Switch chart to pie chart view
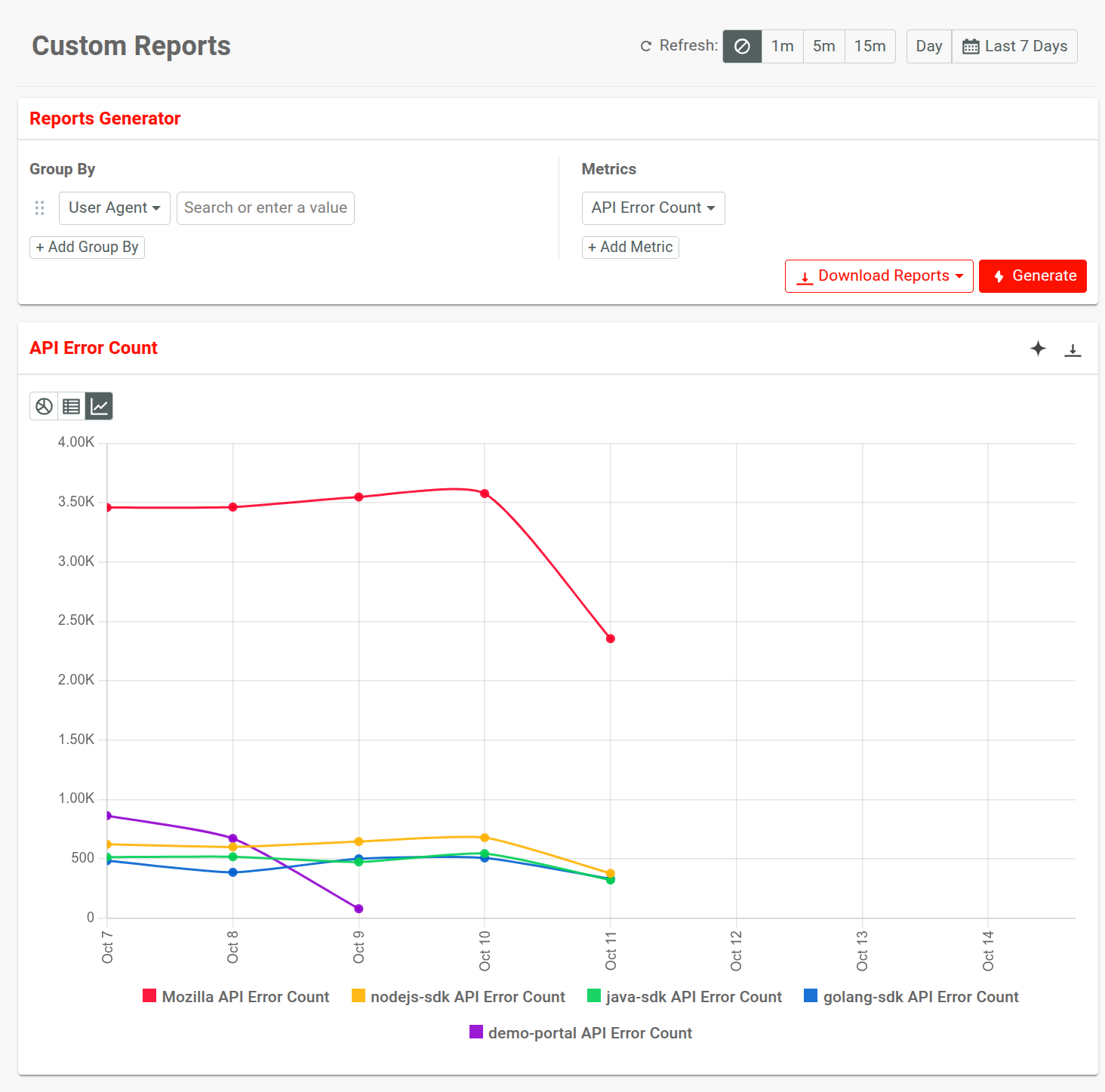Screen dimensions: 1105x1092 tap(43, 406)
